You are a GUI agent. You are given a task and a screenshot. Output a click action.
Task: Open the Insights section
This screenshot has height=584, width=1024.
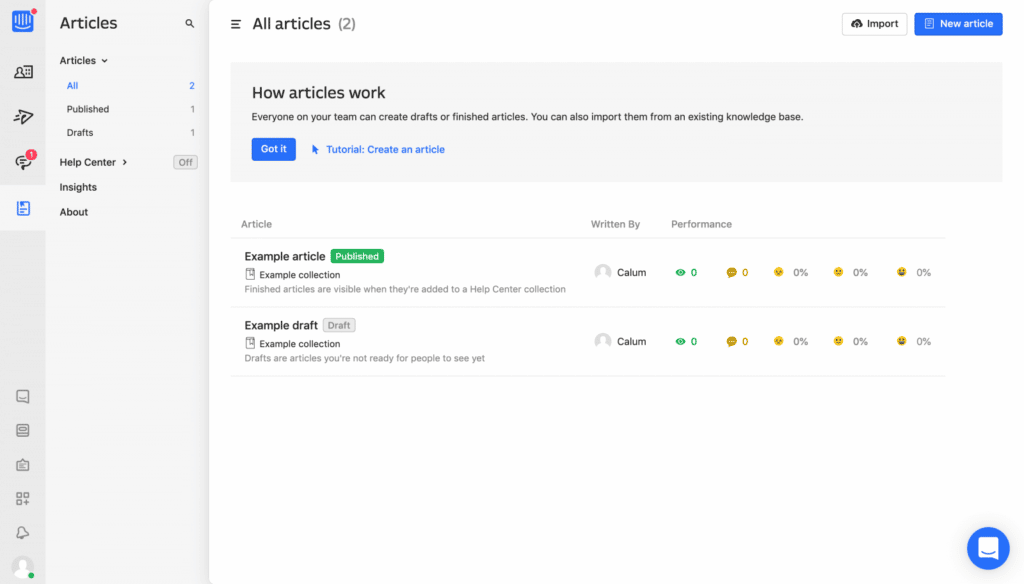pyautogui.click(x=78, y=187)
